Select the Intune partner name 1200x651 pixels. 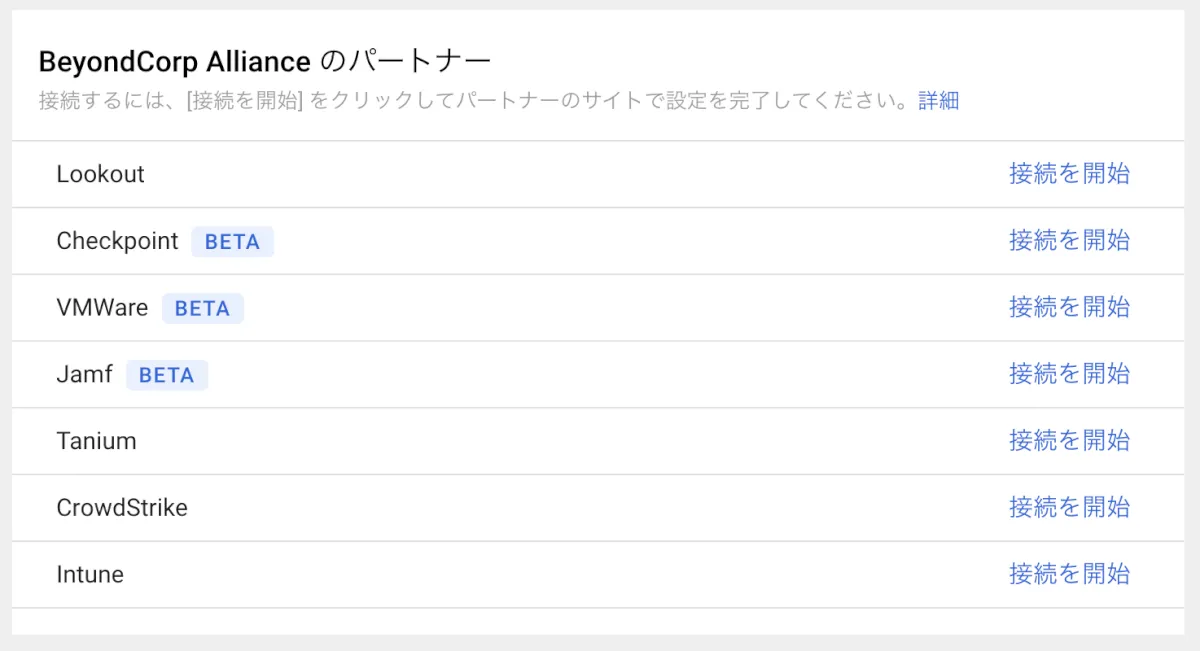(90, 575)
